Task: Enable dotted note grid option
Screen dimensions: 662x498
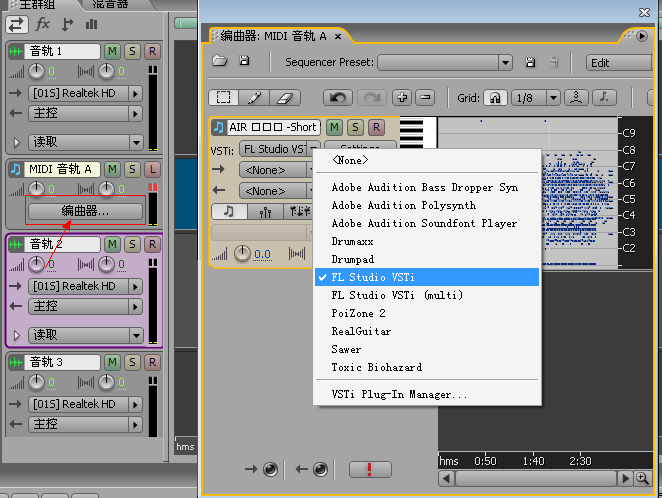Action: coord(605,98)
